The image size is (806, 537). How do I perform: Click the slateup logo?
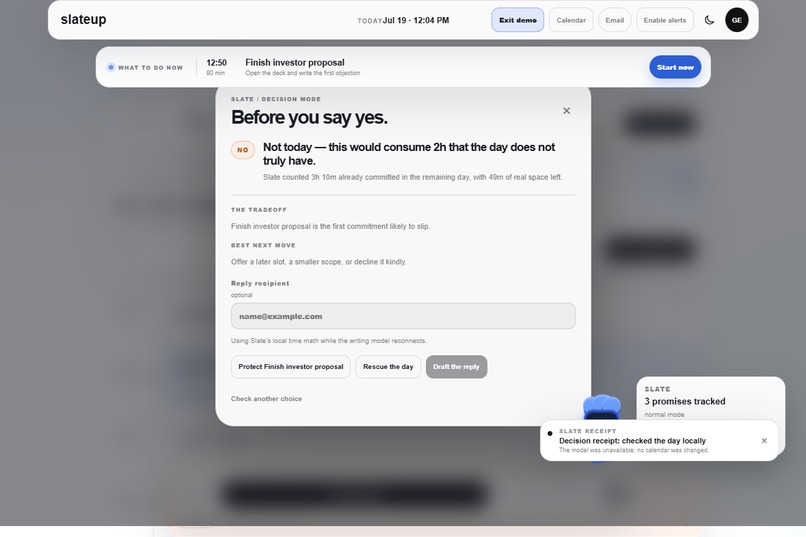pos(83,20)
